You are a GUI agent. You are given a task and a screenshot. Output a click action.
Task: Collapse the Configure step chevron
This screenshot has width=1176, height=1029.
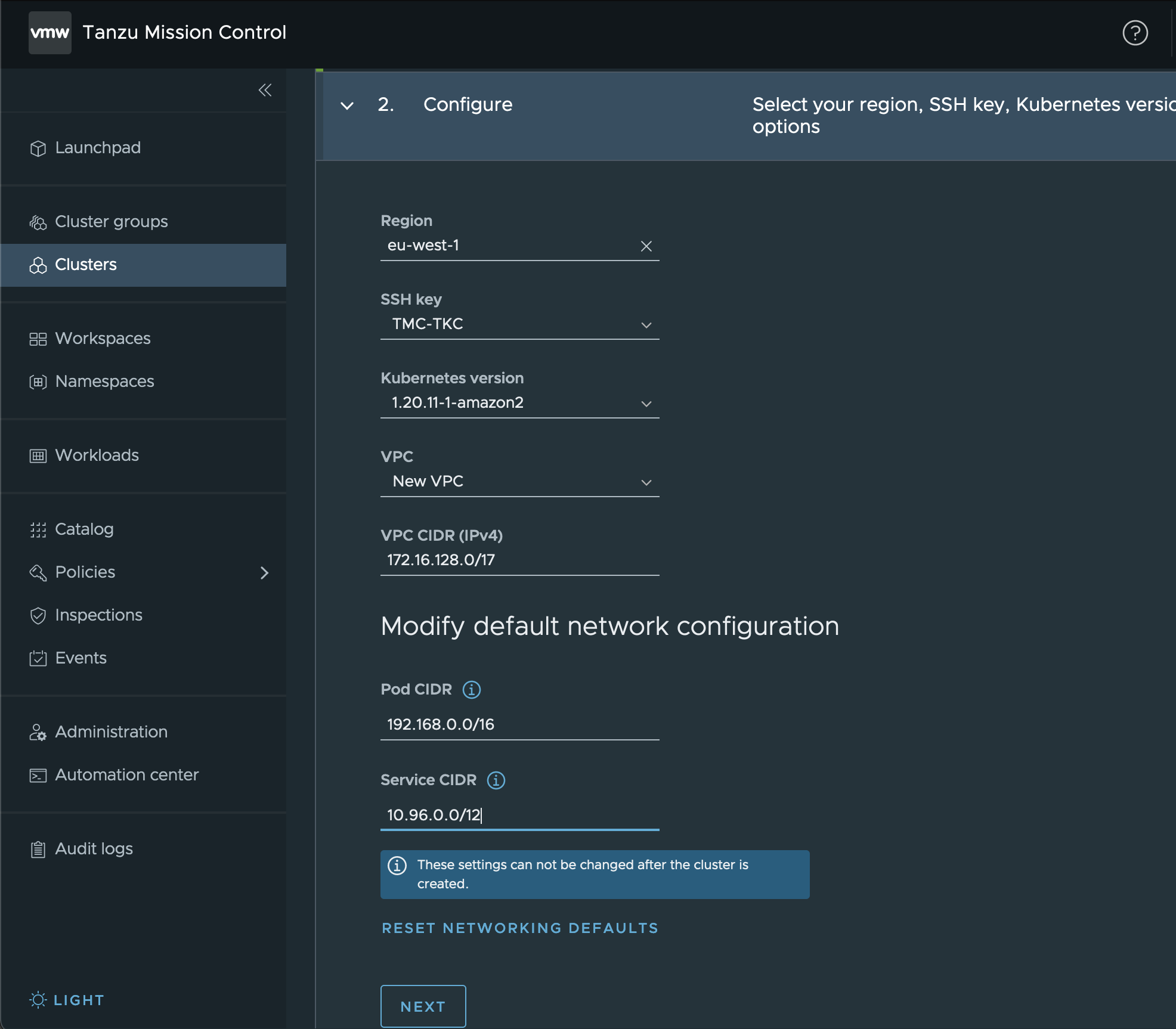click(347, 106)
